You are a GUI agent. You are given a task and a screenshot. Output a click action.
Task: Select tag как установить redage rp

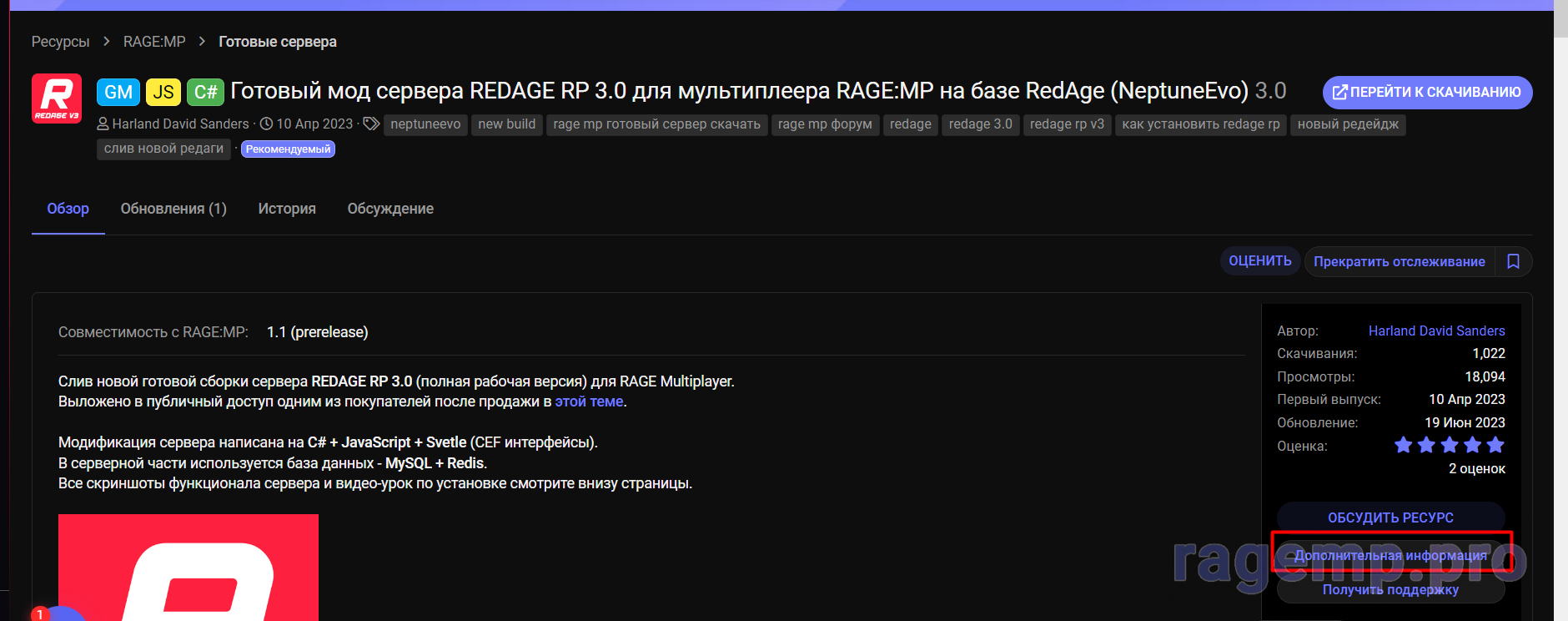[x=1201, y=124]
